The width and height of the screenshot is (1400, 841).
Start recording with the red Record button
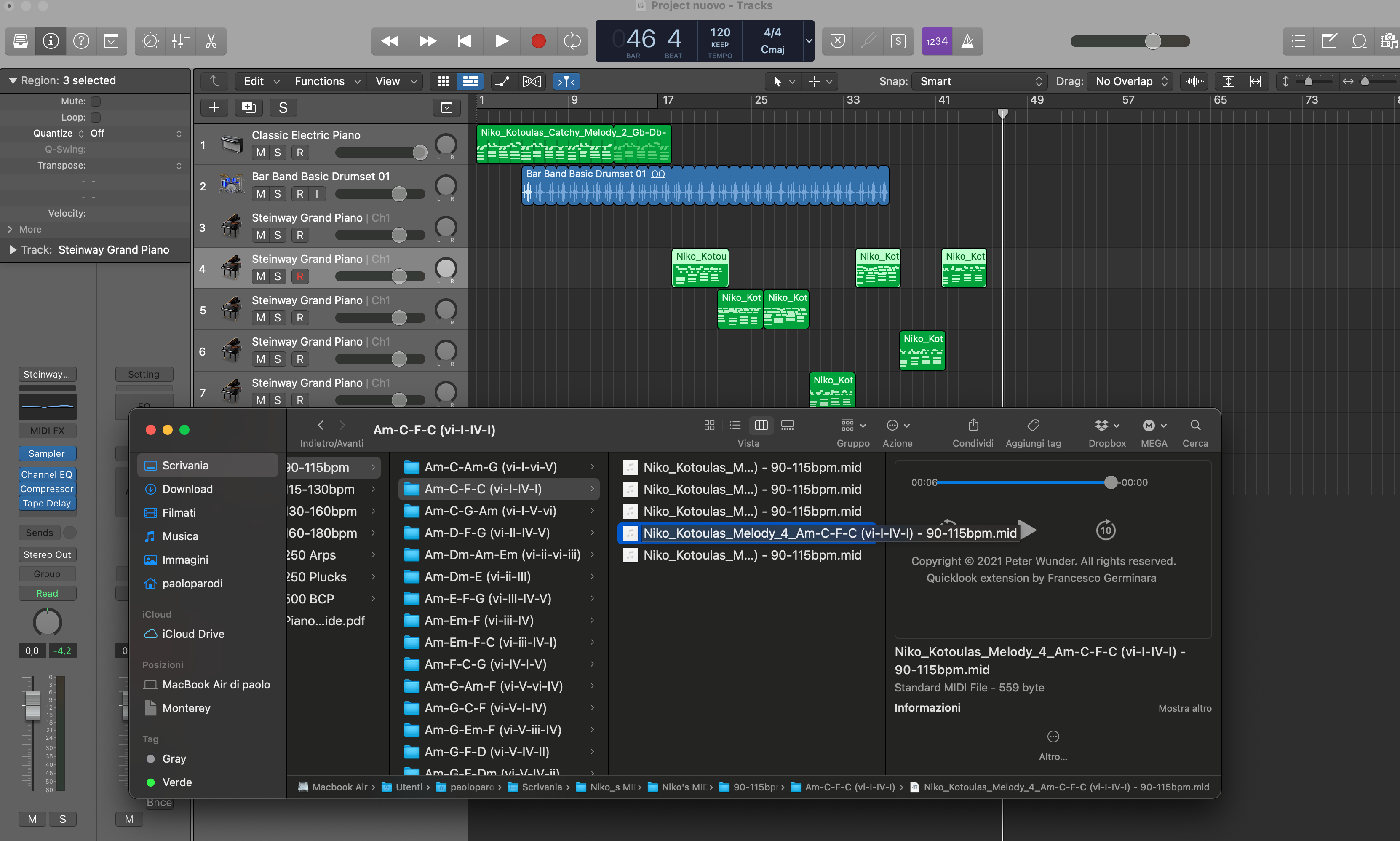click(x=538, y=41)
